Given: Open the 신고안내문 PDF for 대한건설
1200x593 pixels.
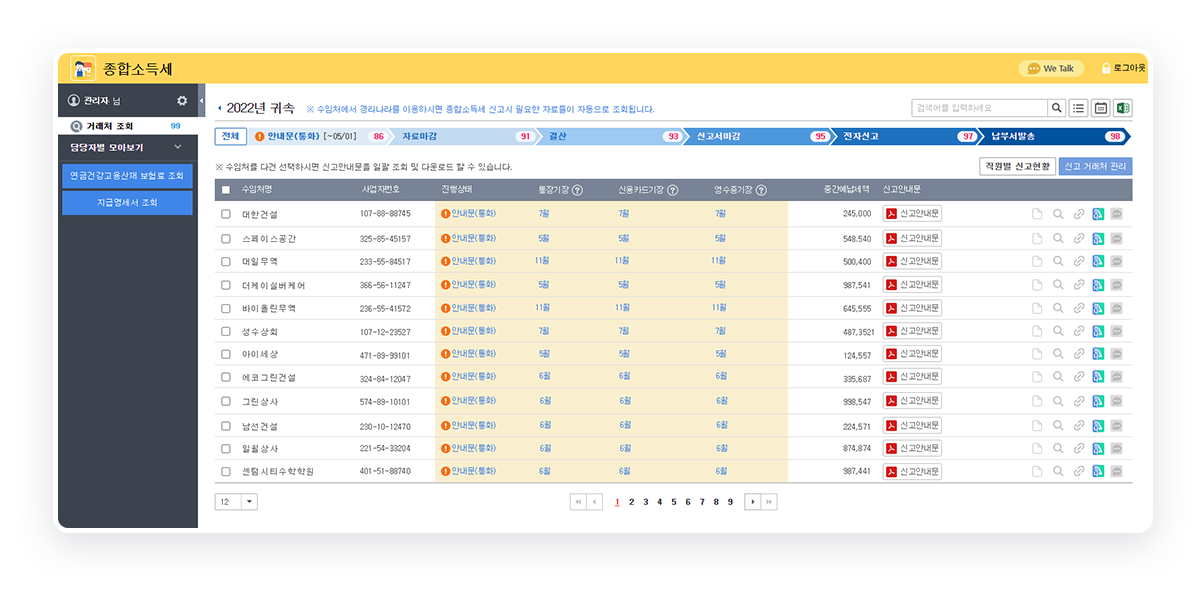Looking at the screenshot, I should pyautogui.click(x=912, y=213).
